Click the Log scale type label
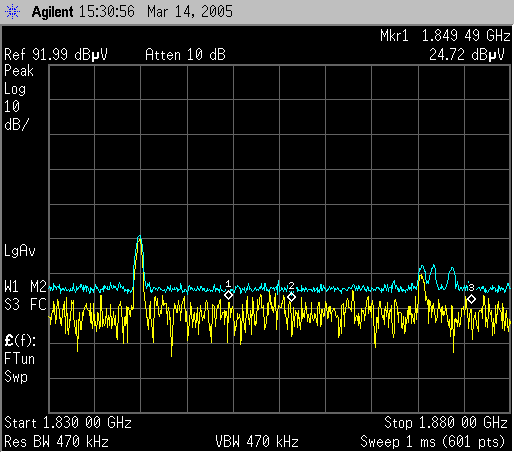This screenshot has height=453, width=514. click(x=15, y=89)
